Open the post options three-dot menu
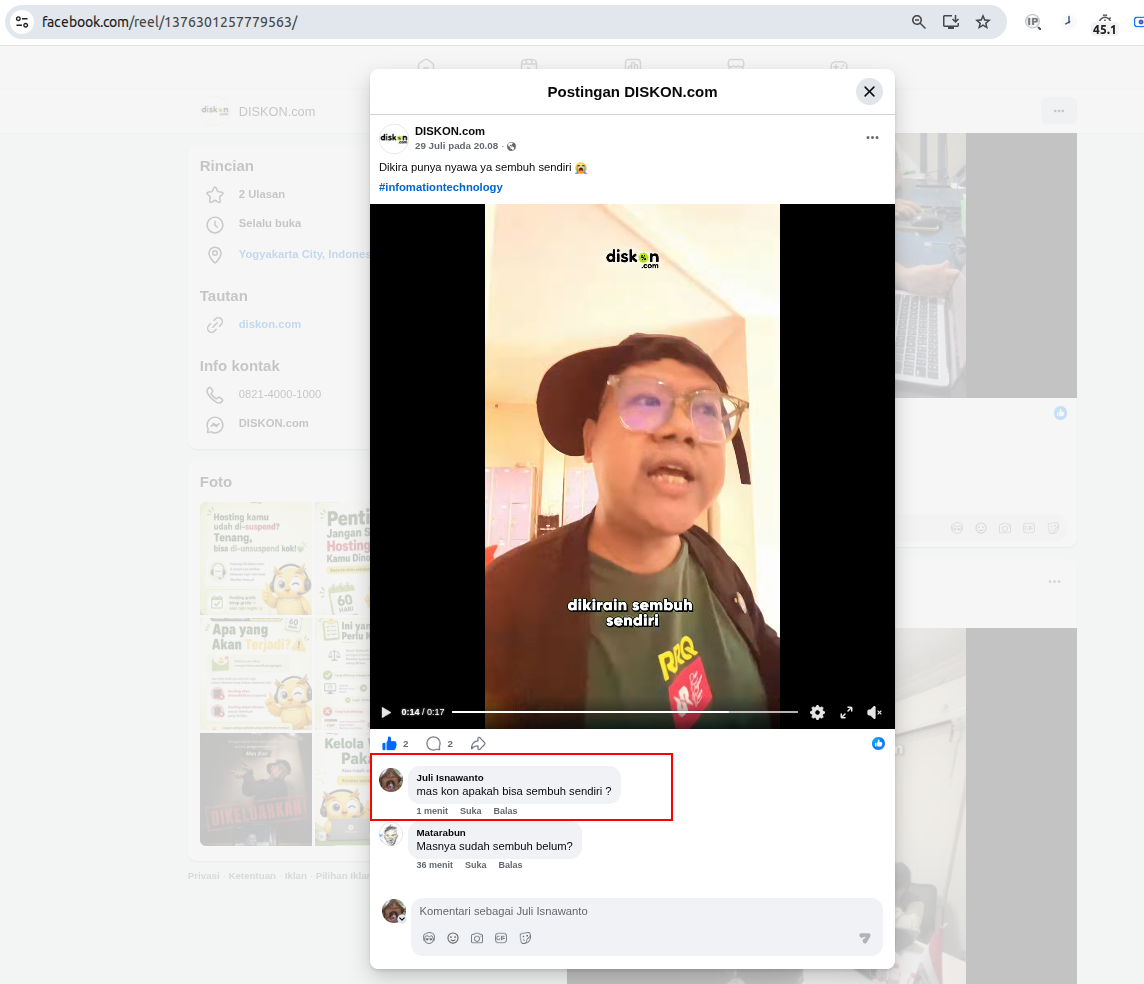This screenshot has height=984, width=1144. tap(872, 138)
